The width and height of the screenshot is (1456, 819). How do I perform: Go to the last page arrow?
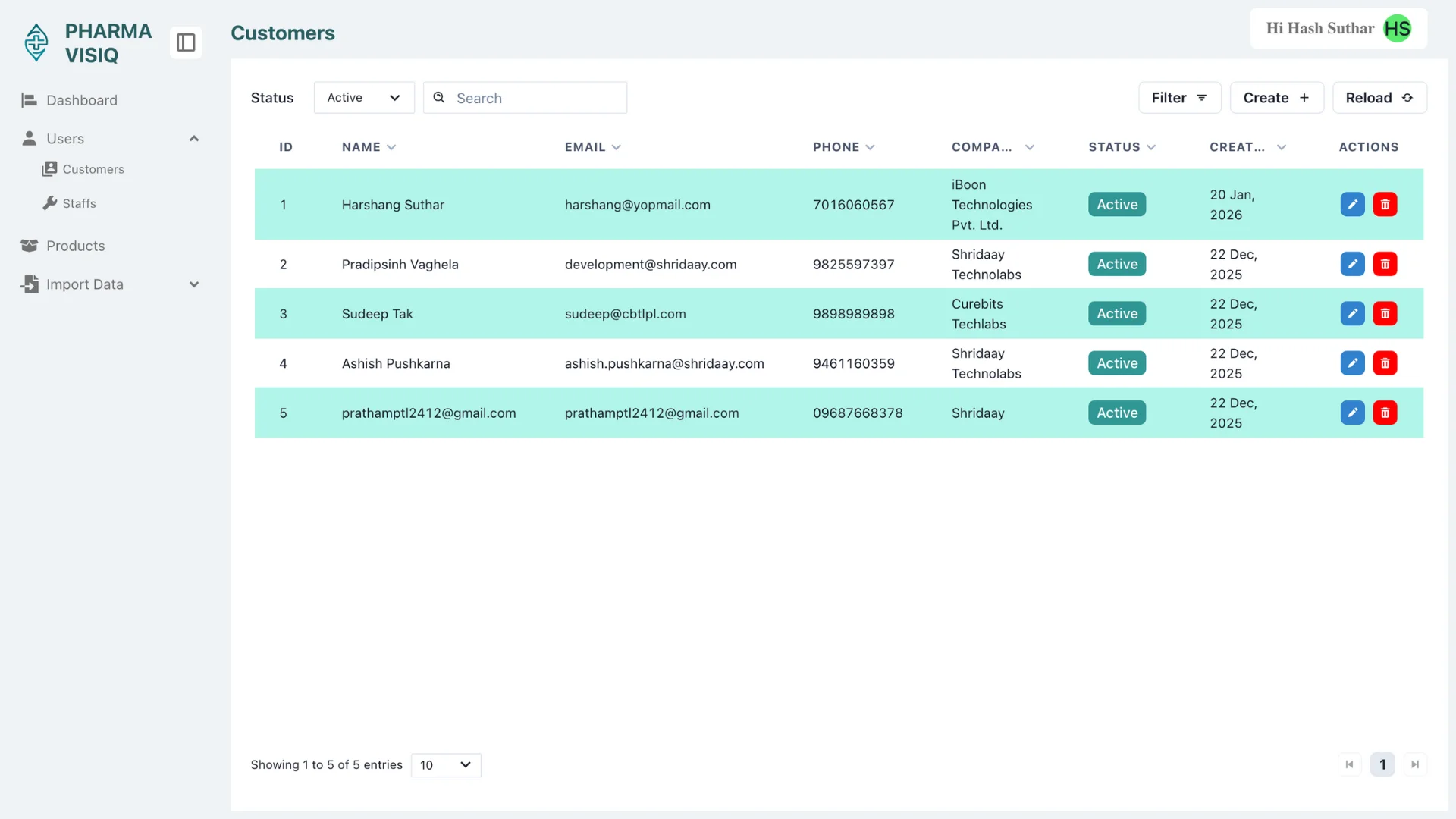[x=1414, y=764]
